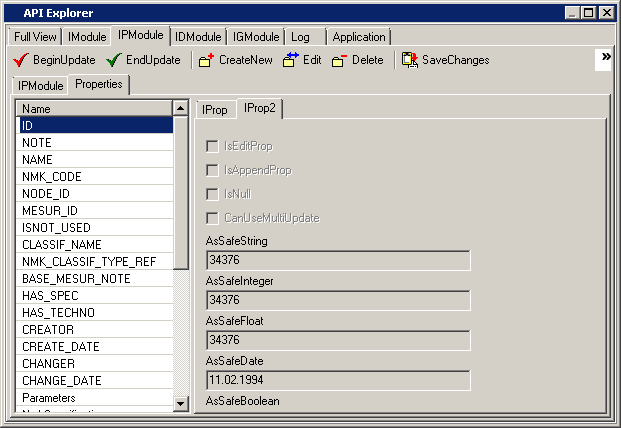Enable the IsAppendProp checkbox

[x=212, y=170]
